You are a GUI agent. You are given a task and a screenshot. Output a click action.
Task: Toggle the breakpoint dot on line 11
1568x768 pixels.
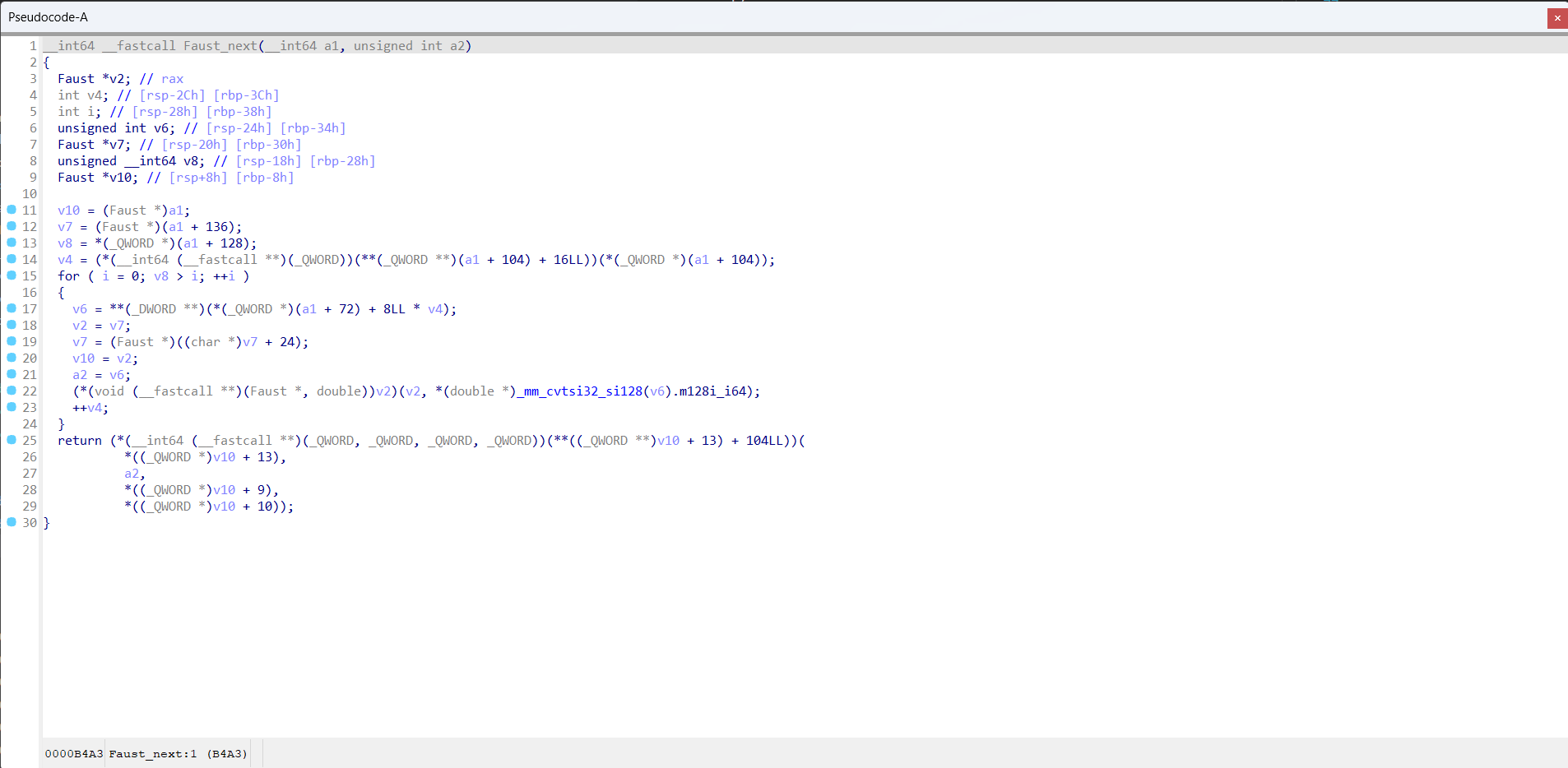click(x=12, y=210)
